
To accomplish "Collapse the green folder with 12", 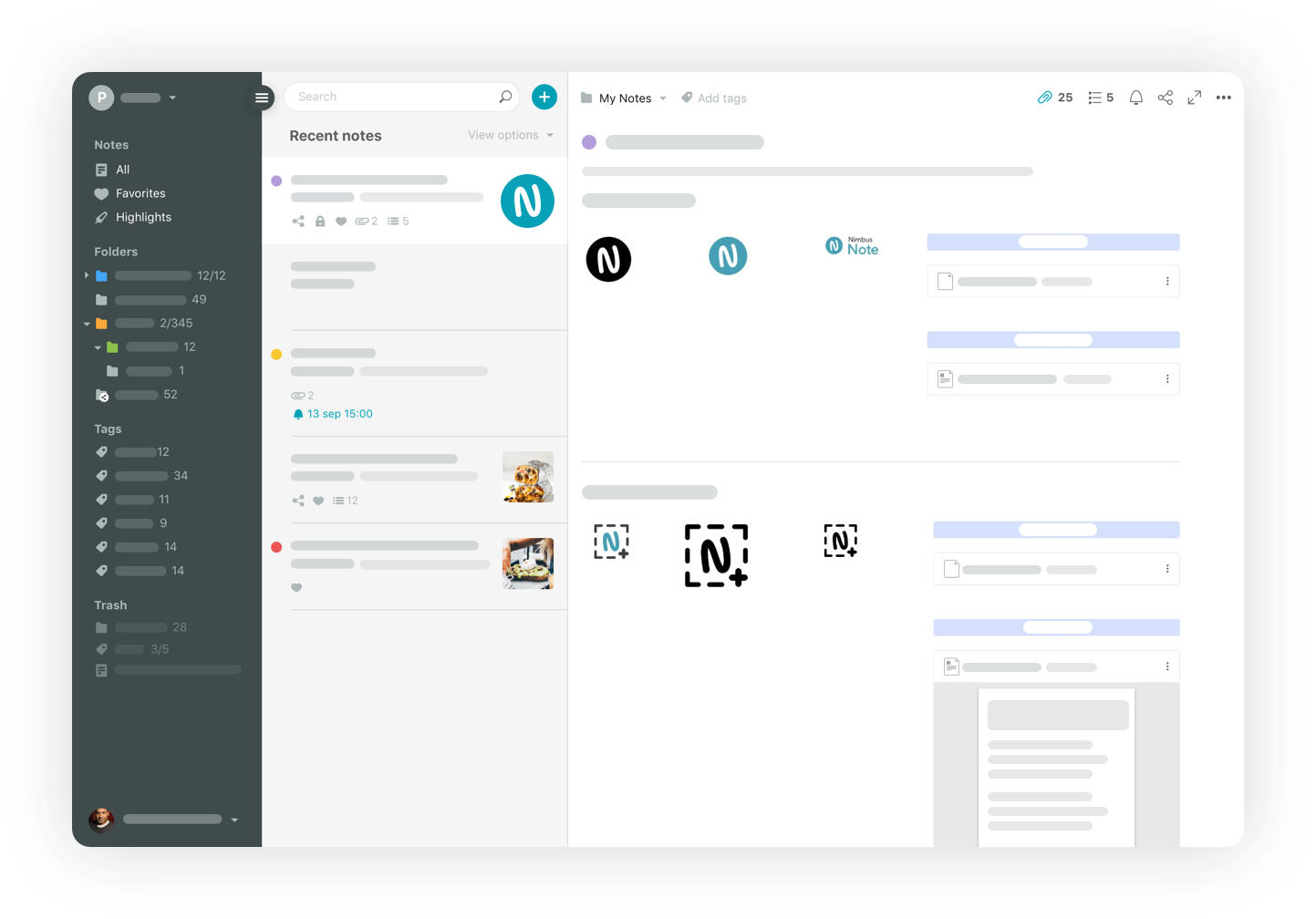I will tap(98, 347).
